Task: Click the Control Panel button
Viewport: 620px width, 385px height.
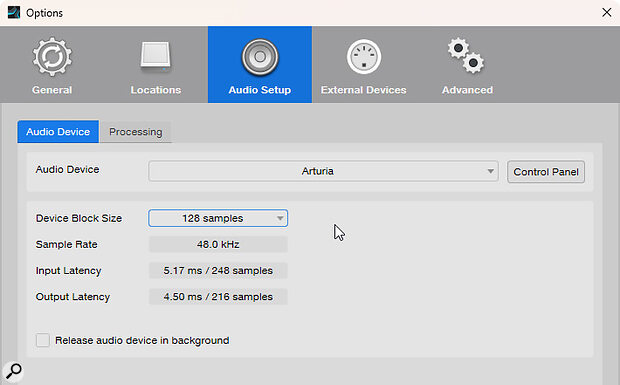Action: 546,172
